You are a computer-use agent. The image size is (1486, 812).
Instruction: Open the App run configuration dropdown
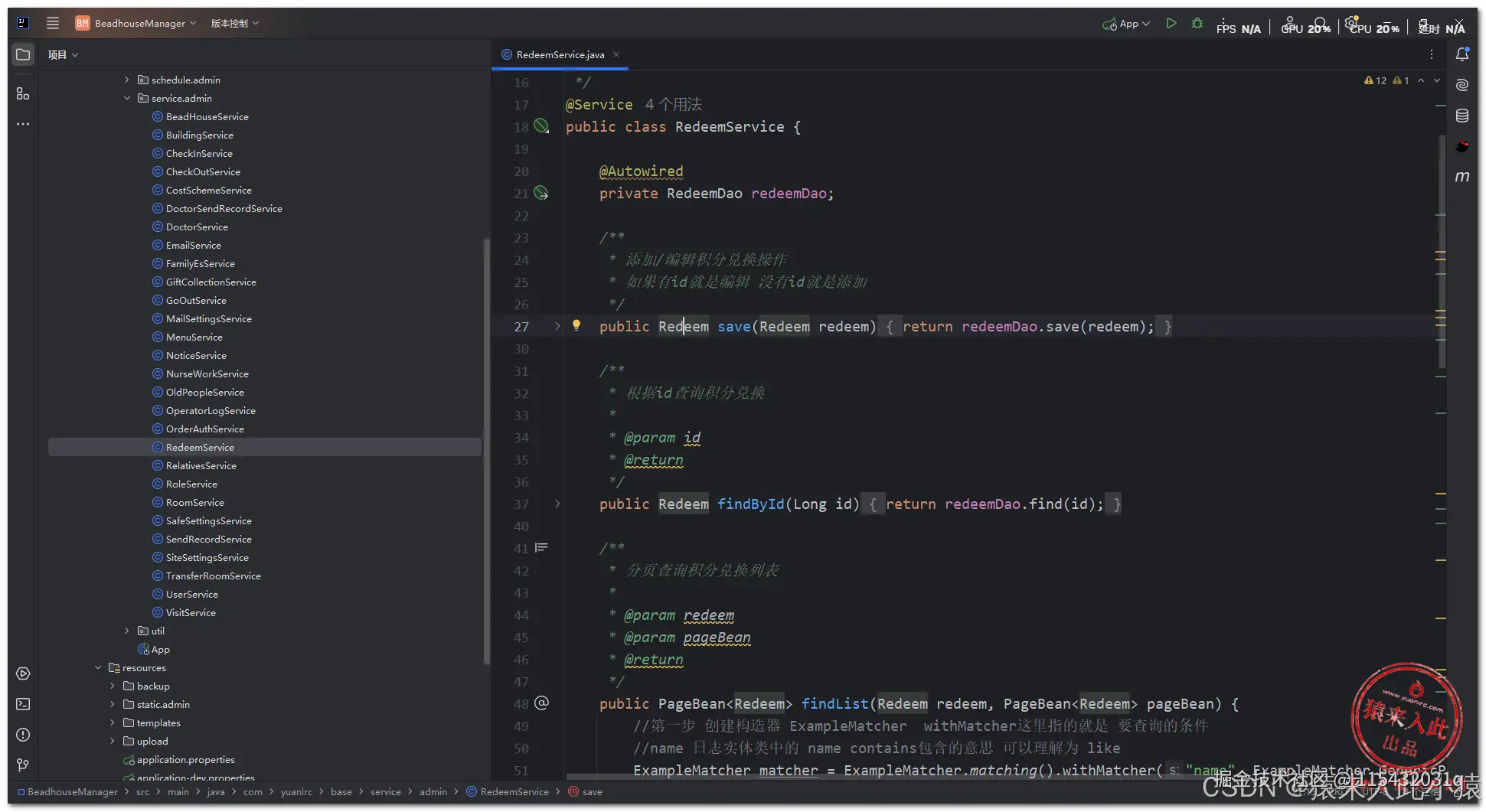[x=1126, y=24]
